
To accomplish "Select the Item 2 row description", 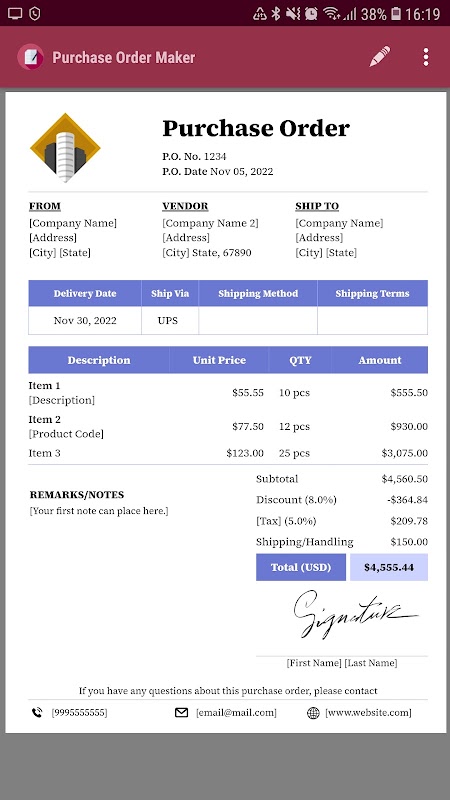I will [66, 427].
